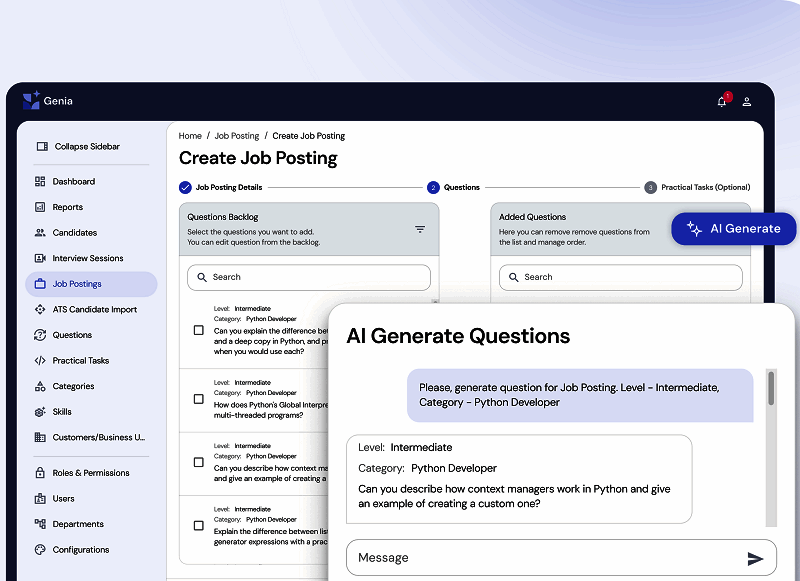Select Job Postings in the sidebar

(x=39, y=283)
